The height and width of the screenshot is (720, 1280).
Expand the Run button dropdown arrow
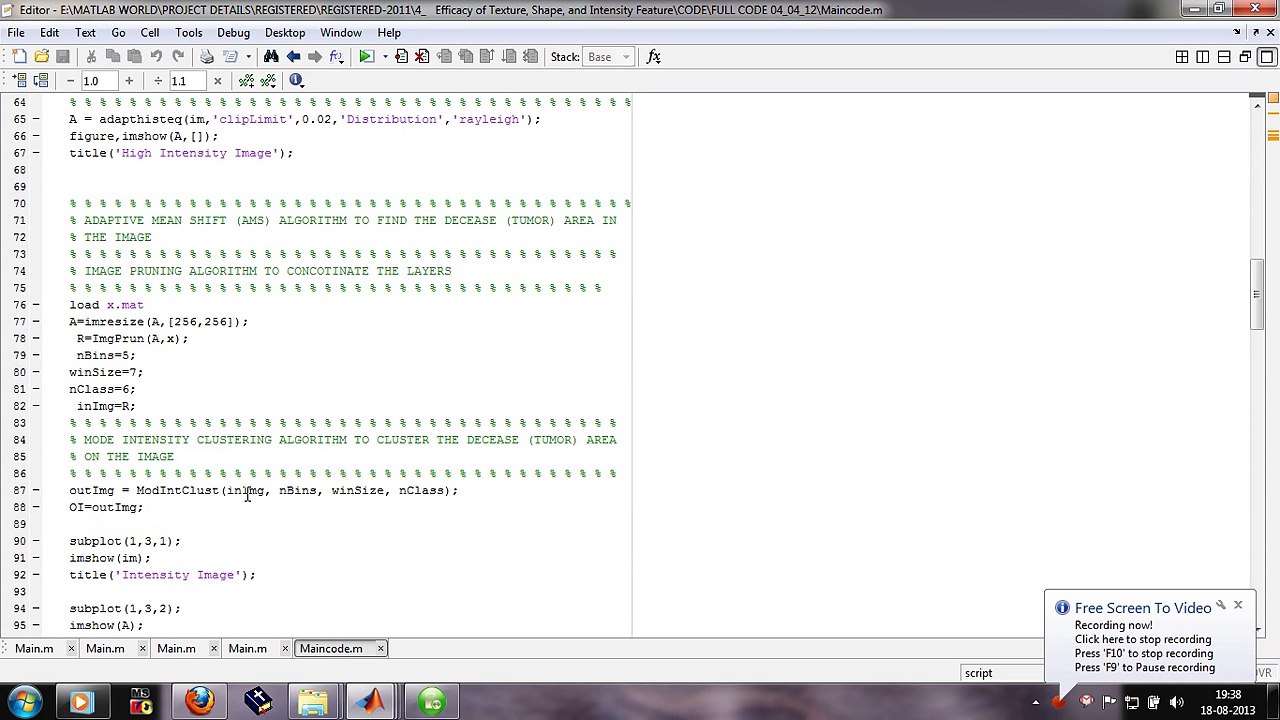coord(384,57)
